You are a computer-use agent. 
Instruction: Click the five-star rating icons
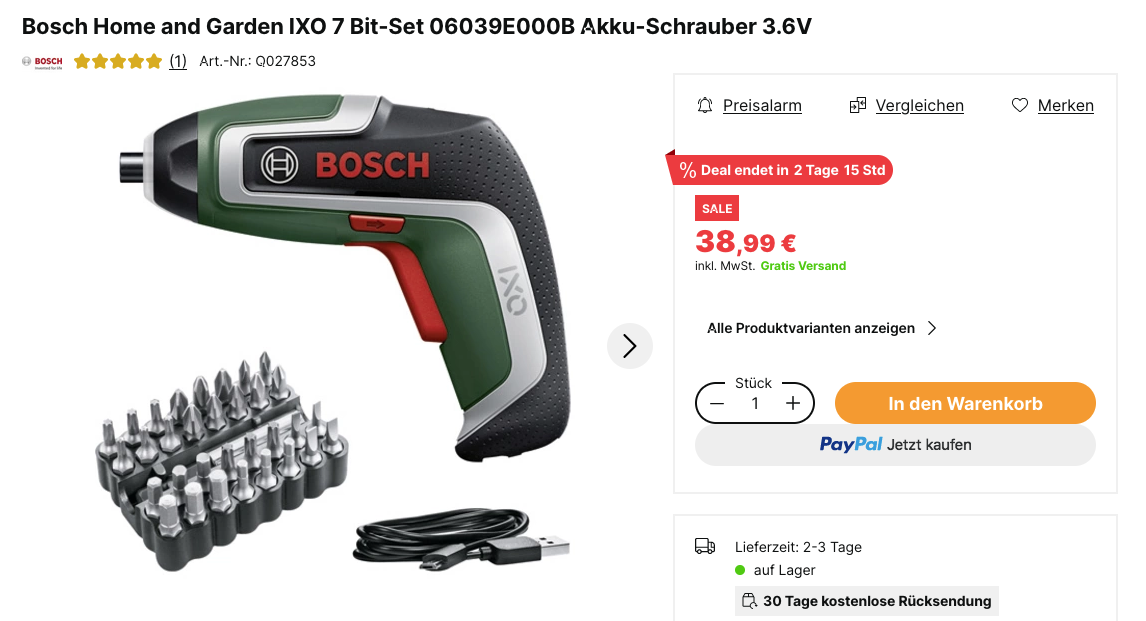(x=118, y=61)
